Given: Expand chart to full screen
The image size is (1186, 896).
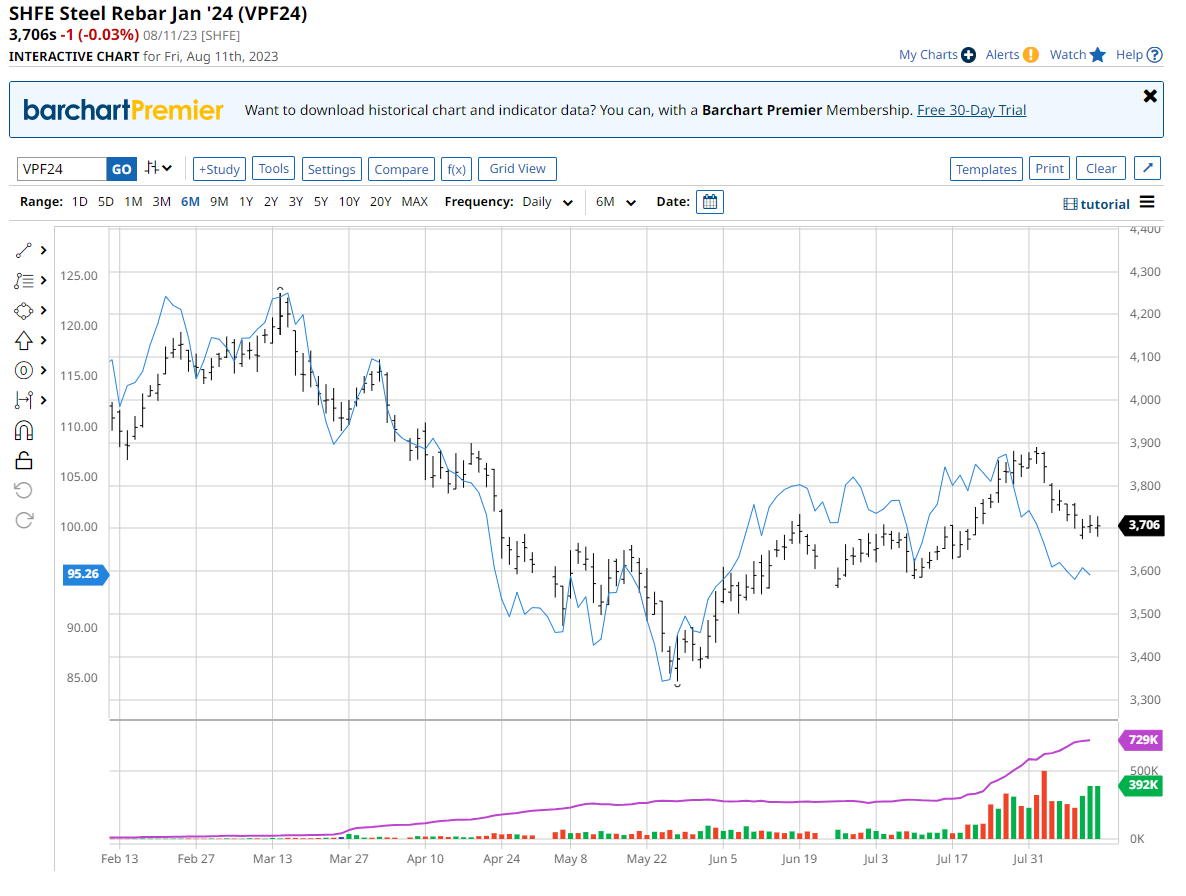Looking at the screenshot, I should pyautogui.click(x=1148, y=169).
